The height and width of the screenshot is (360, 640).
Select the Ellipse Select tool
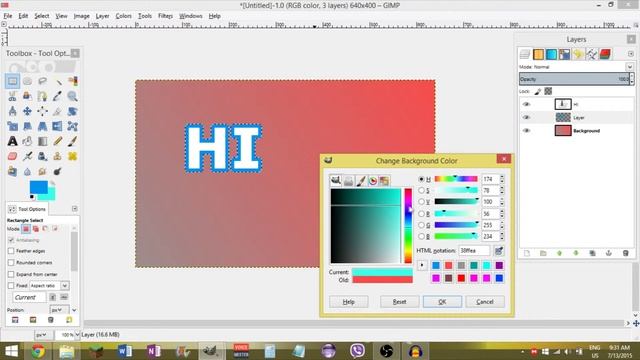[27, 81]
